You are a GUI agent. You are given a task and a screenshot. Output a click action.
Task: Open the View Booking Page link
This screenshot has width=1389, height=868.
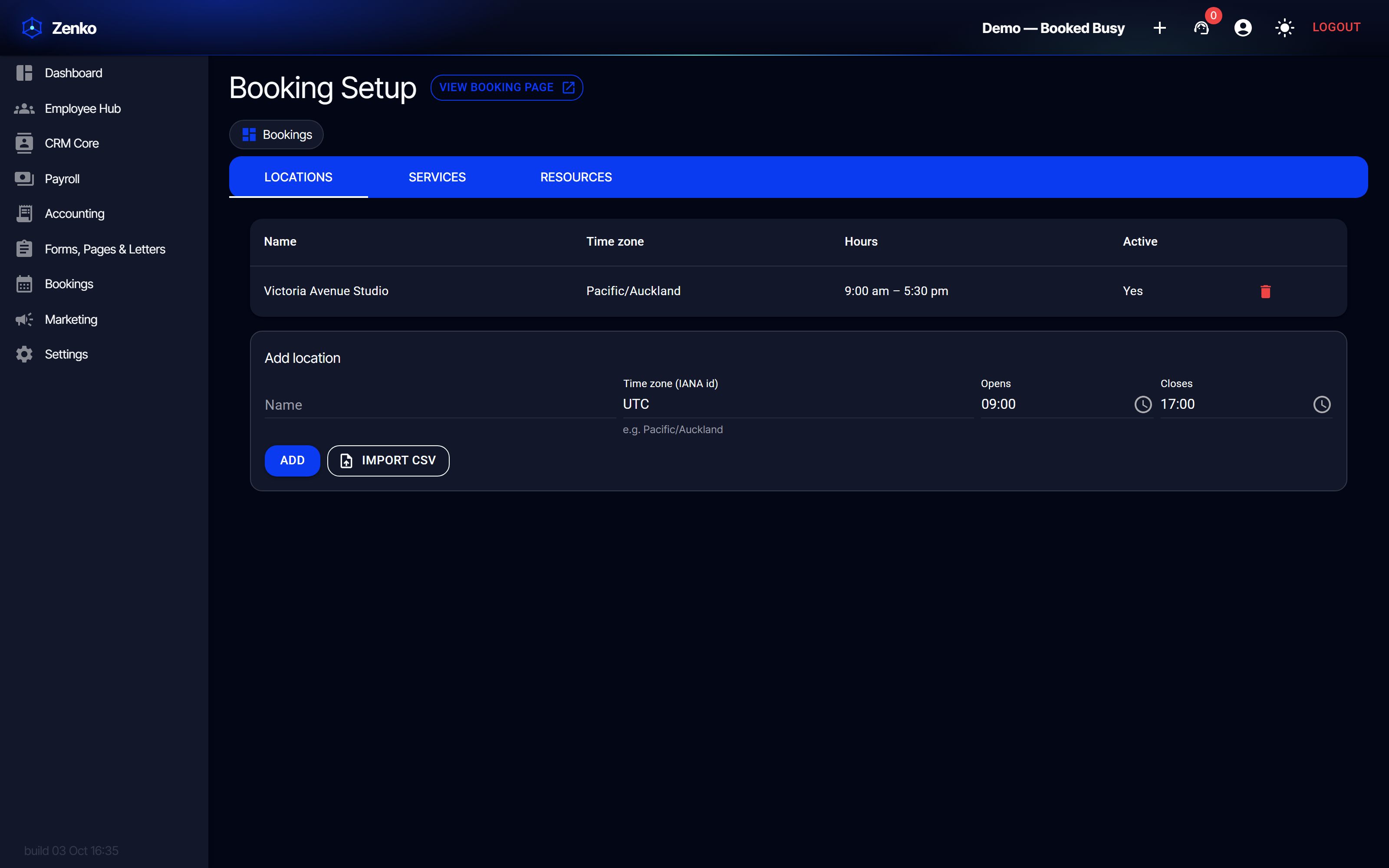507,87
